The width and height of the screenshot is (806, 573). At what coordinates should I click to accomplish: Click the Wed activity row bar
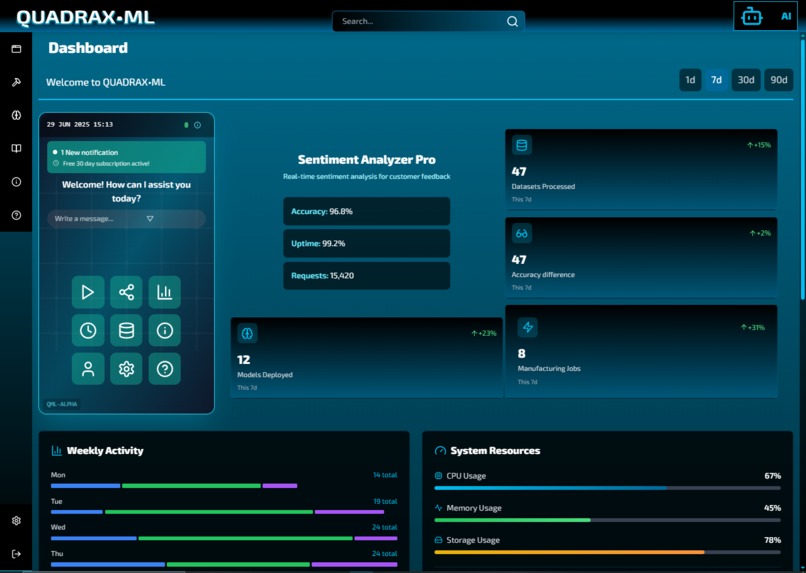tap(224, 538)
